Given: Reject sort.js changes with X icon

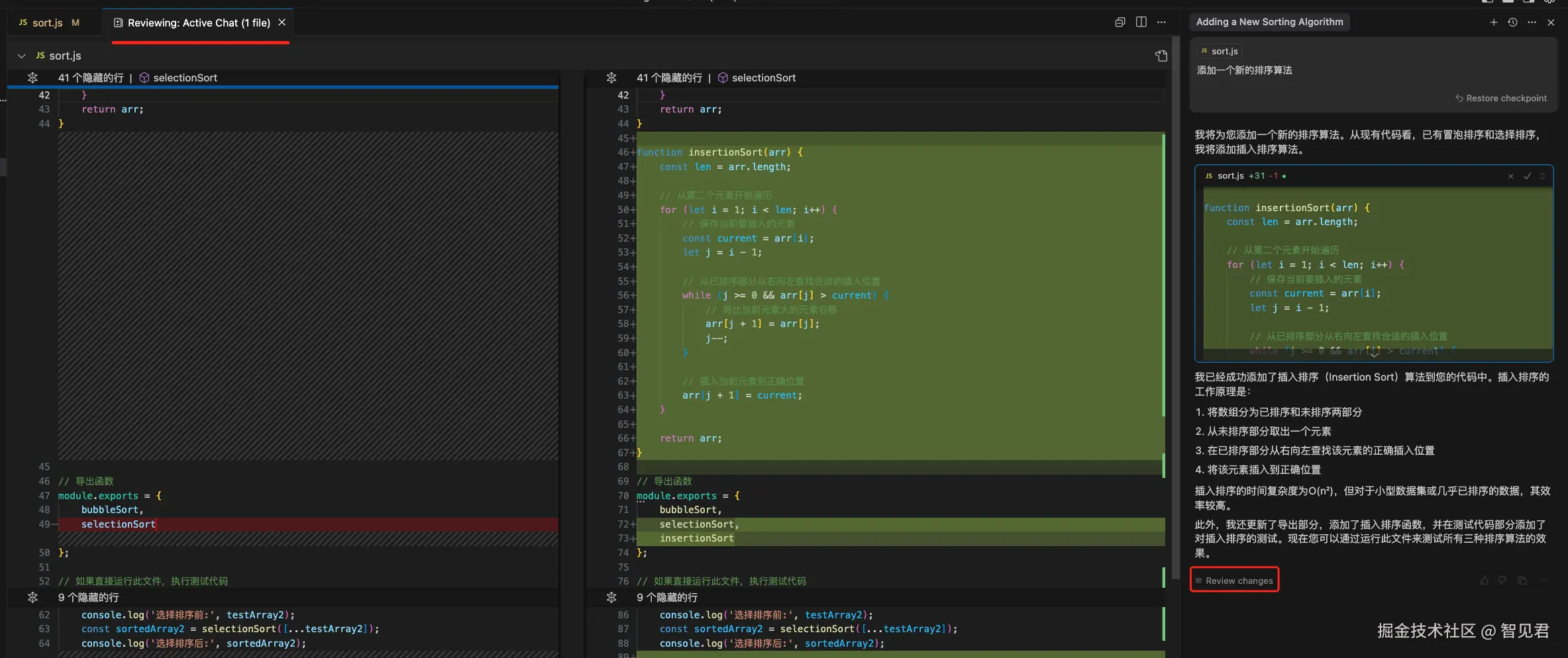Looking at the screenshot, I should click(x=1510, y=176).
